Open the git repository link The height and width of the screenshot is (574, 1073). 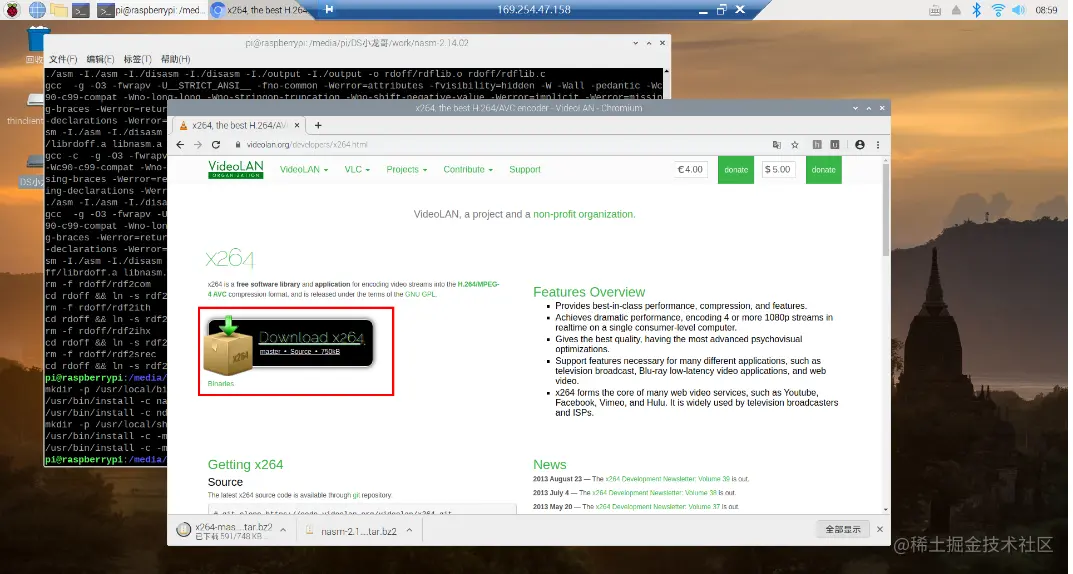(356, 495)
